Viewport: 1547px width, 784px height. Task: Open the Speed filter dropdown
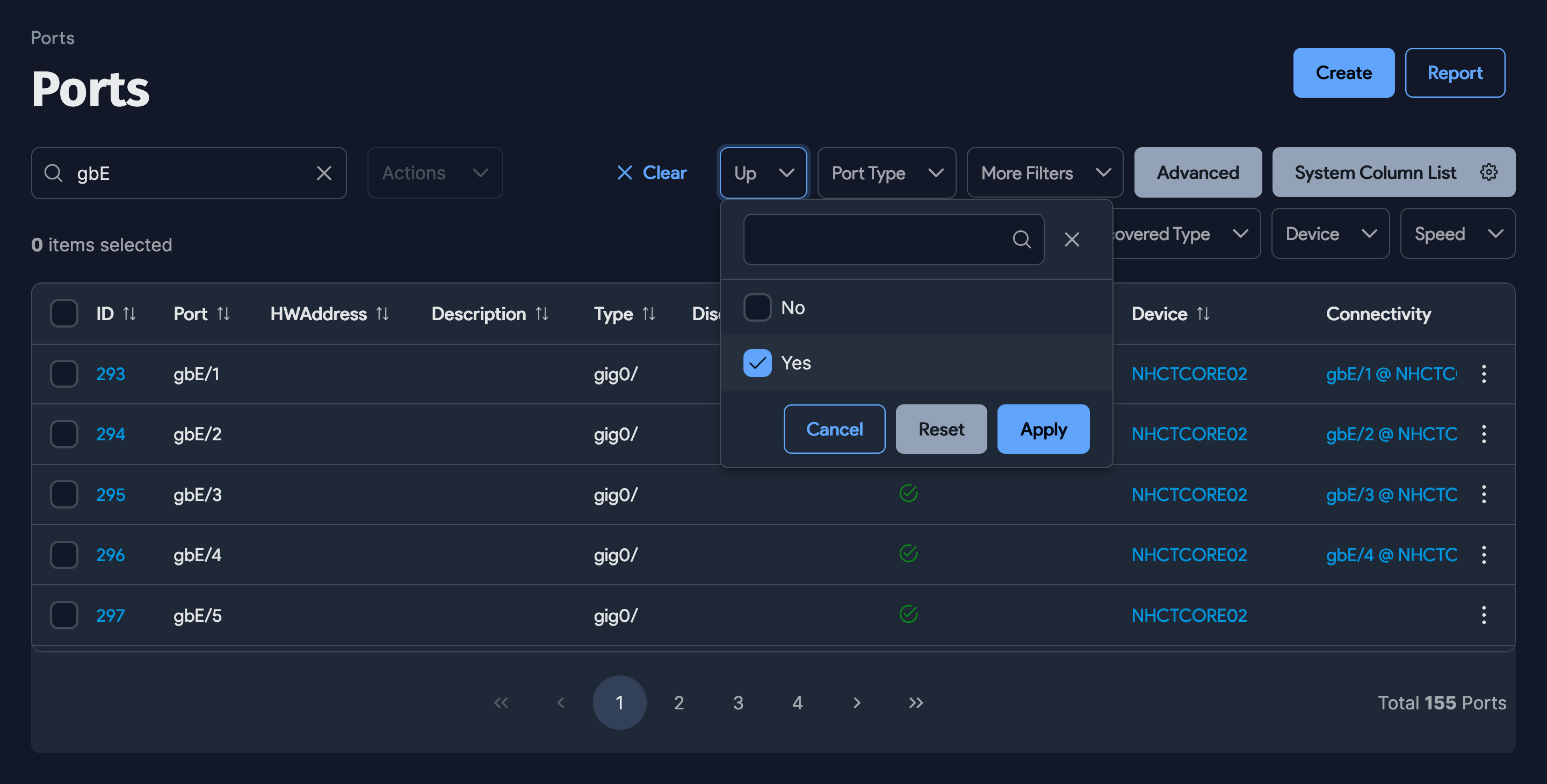click(1457, 234)
